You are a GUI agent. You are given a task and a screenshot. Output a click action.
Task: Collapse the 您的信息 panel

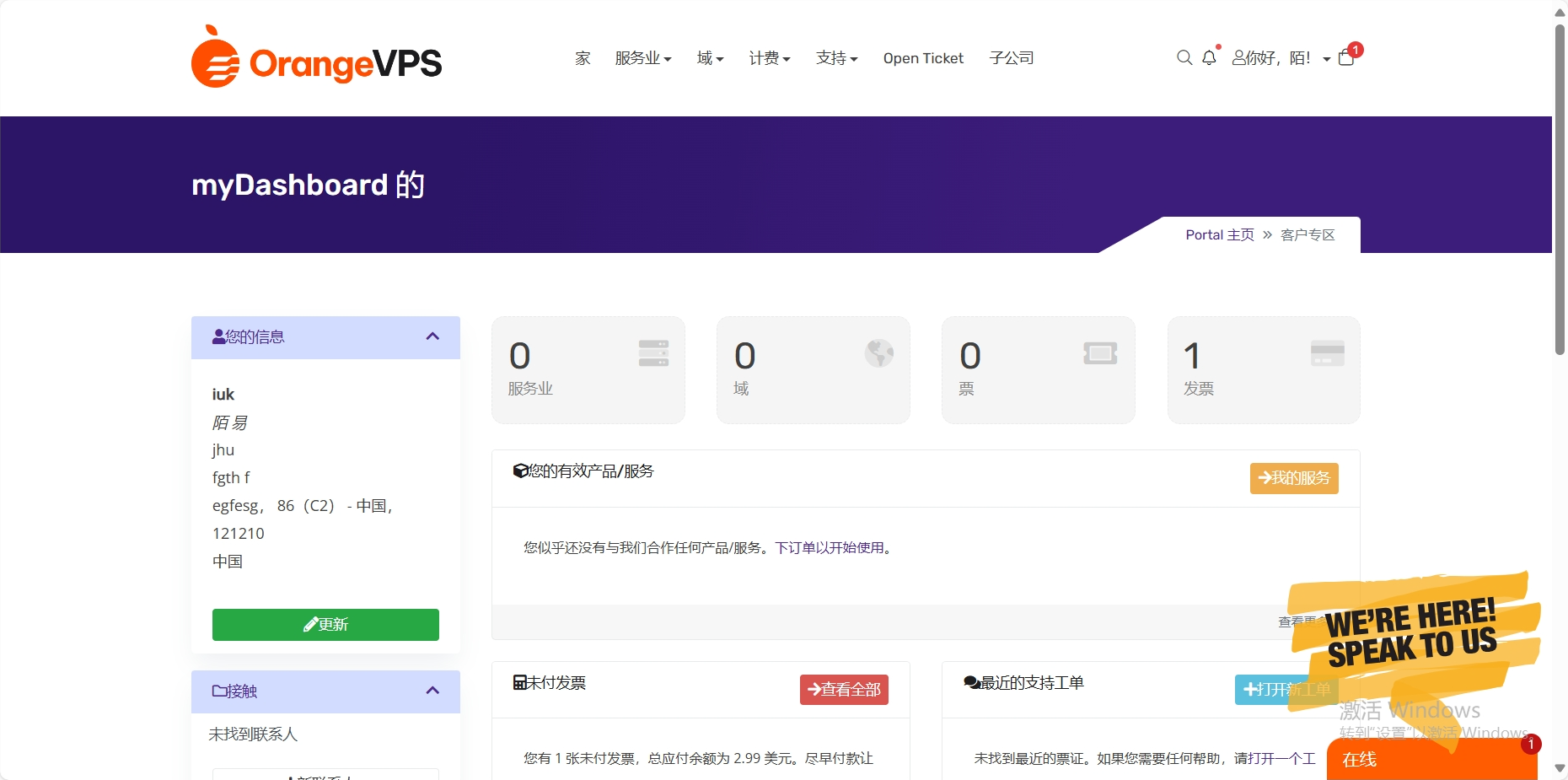(x=432, y=336)
